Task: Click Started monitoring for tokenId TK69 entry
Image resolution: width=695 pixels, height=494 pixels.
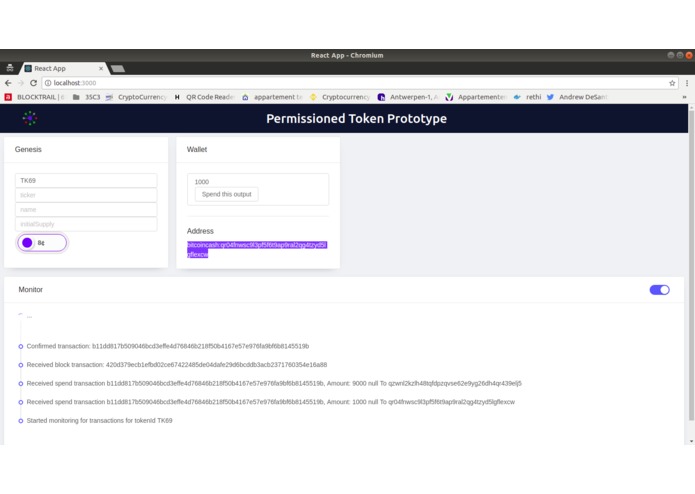Action: pyautogui.click(x=99, y=420)
